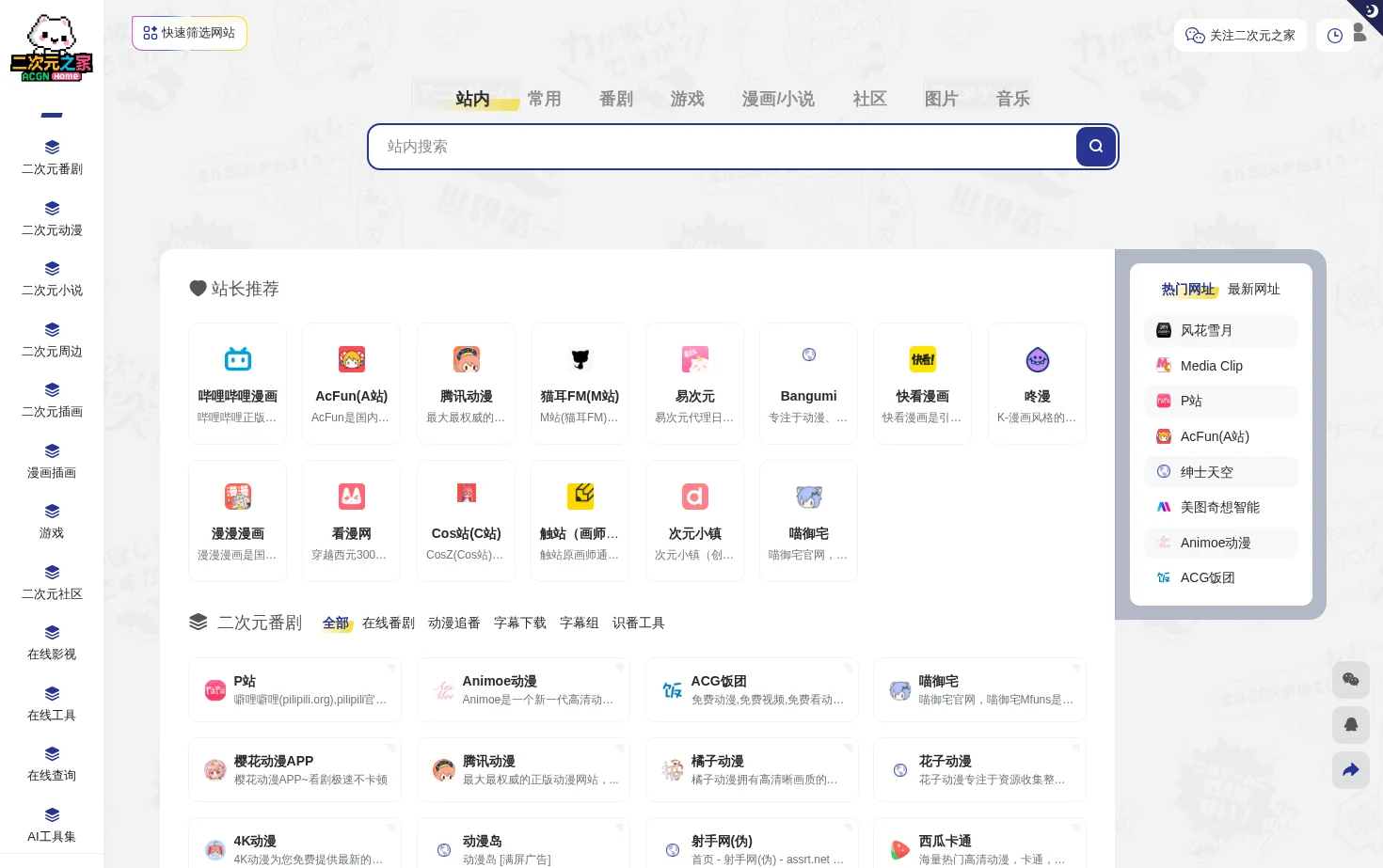Screen dimensions: 1383x868
Task: Switch search to the 番剧 tab
Action: (x=615, y=99)
